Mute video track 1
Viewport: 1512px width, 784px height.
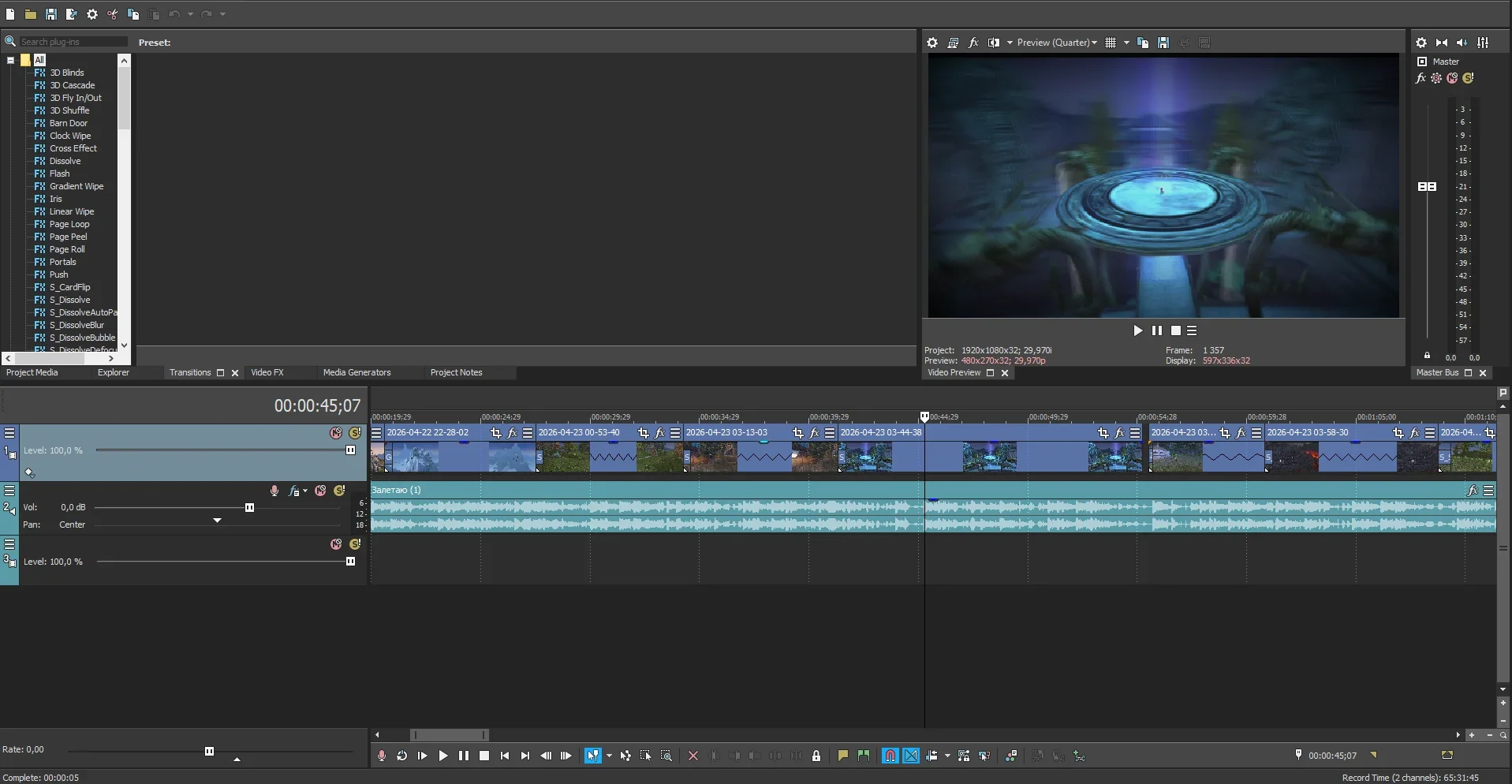pyautogui.click(x=336, y=433)
